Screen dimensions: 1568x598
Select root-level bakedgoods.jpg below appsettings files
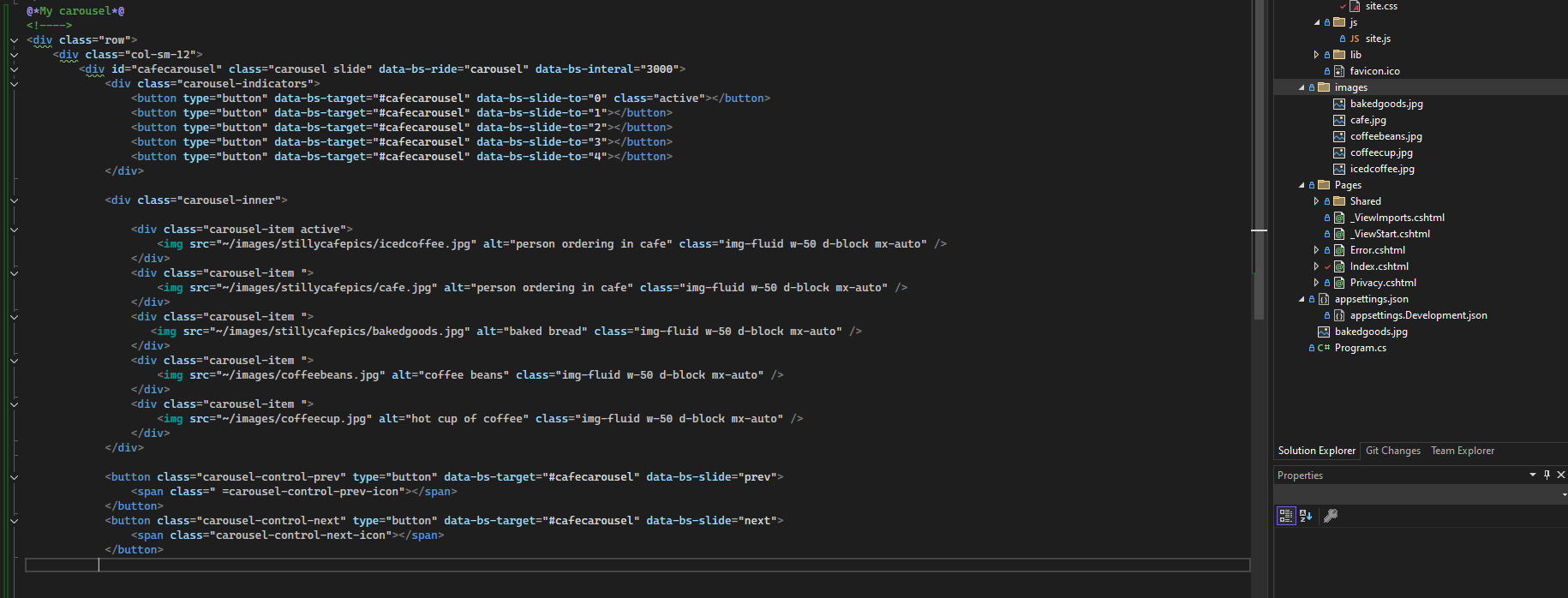click(1371, 332)
